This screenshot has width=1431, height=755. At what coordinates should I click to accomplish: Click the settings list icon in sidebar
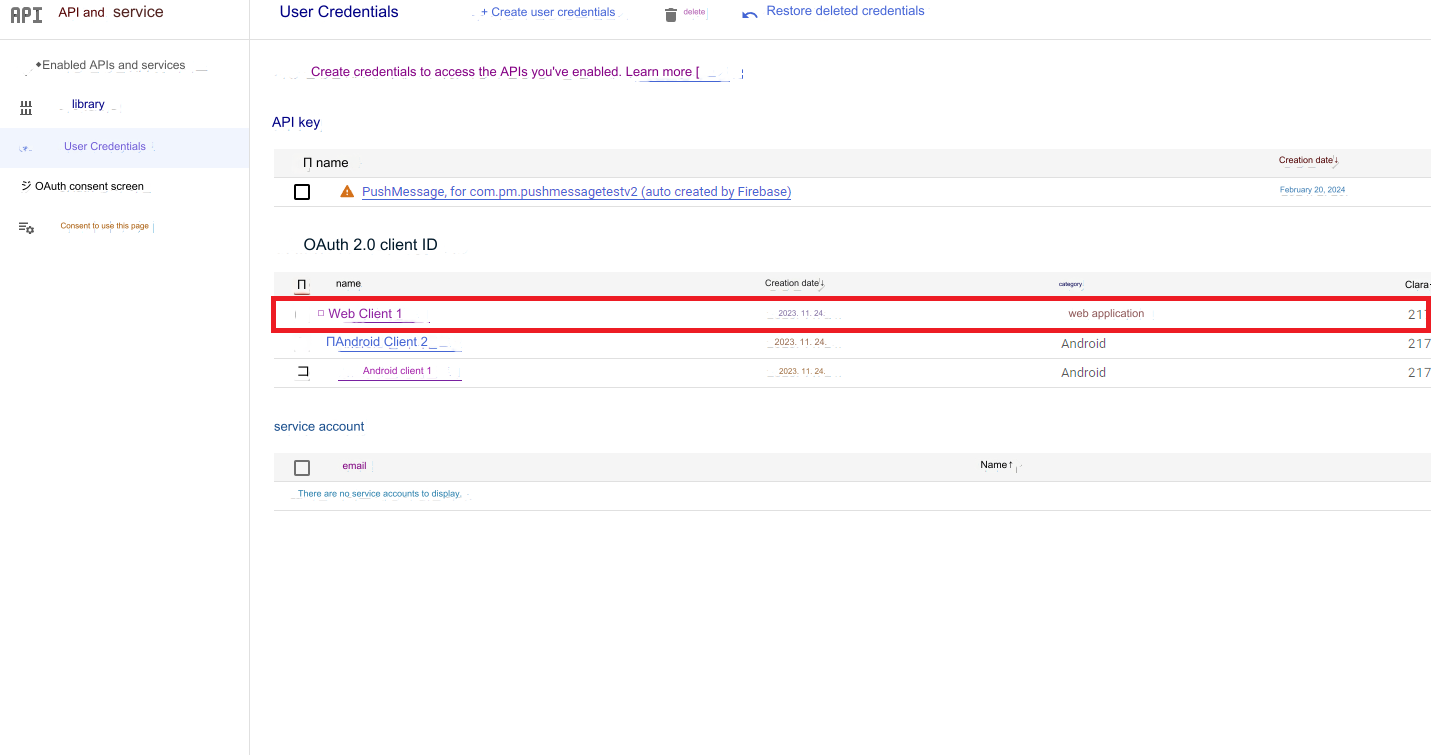(26, 228)
